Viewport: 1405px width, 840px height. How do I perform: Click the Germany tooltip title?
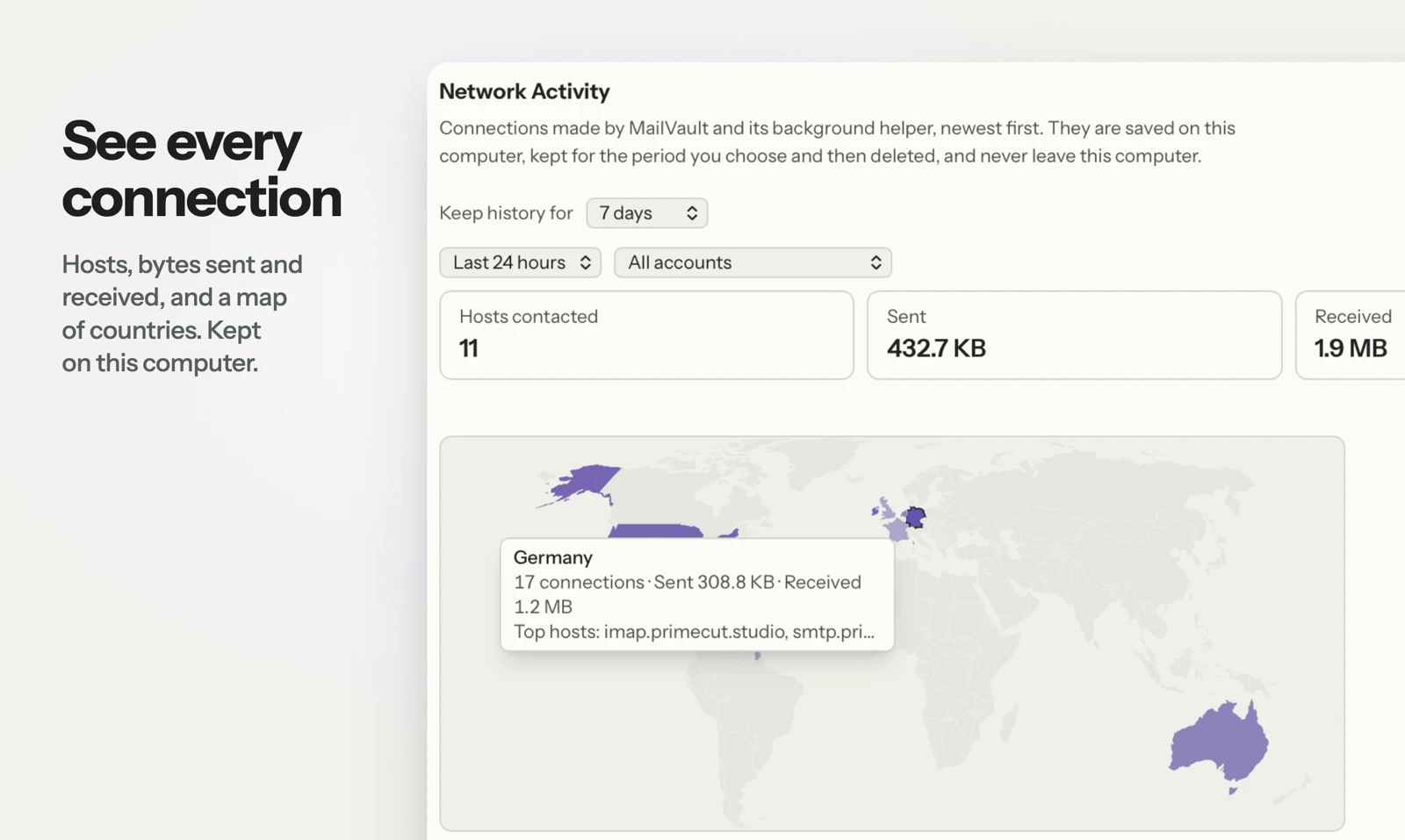tap(553, 557)
